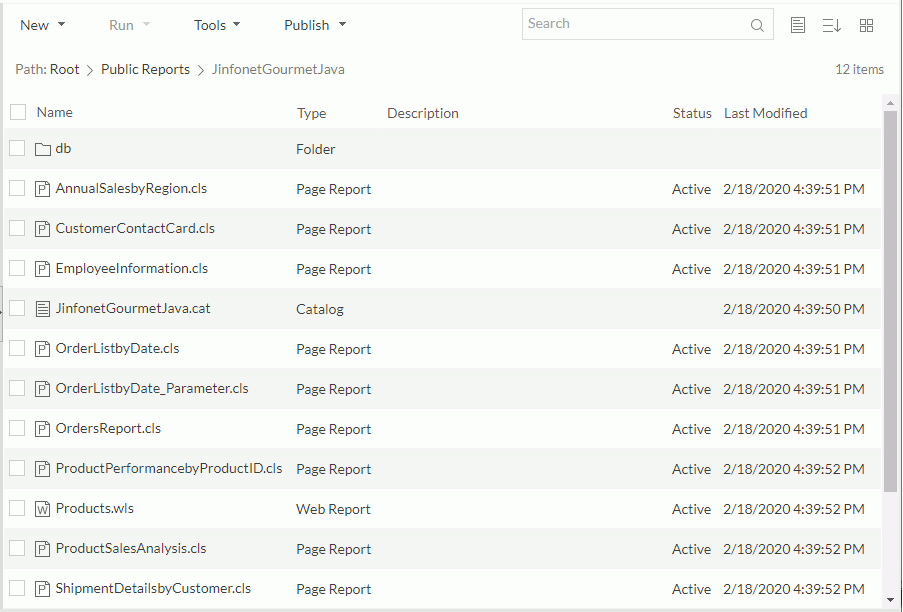Expand the Tools dropdown
The height and width of the screenshot is (612, 903).
click(217, 24)
